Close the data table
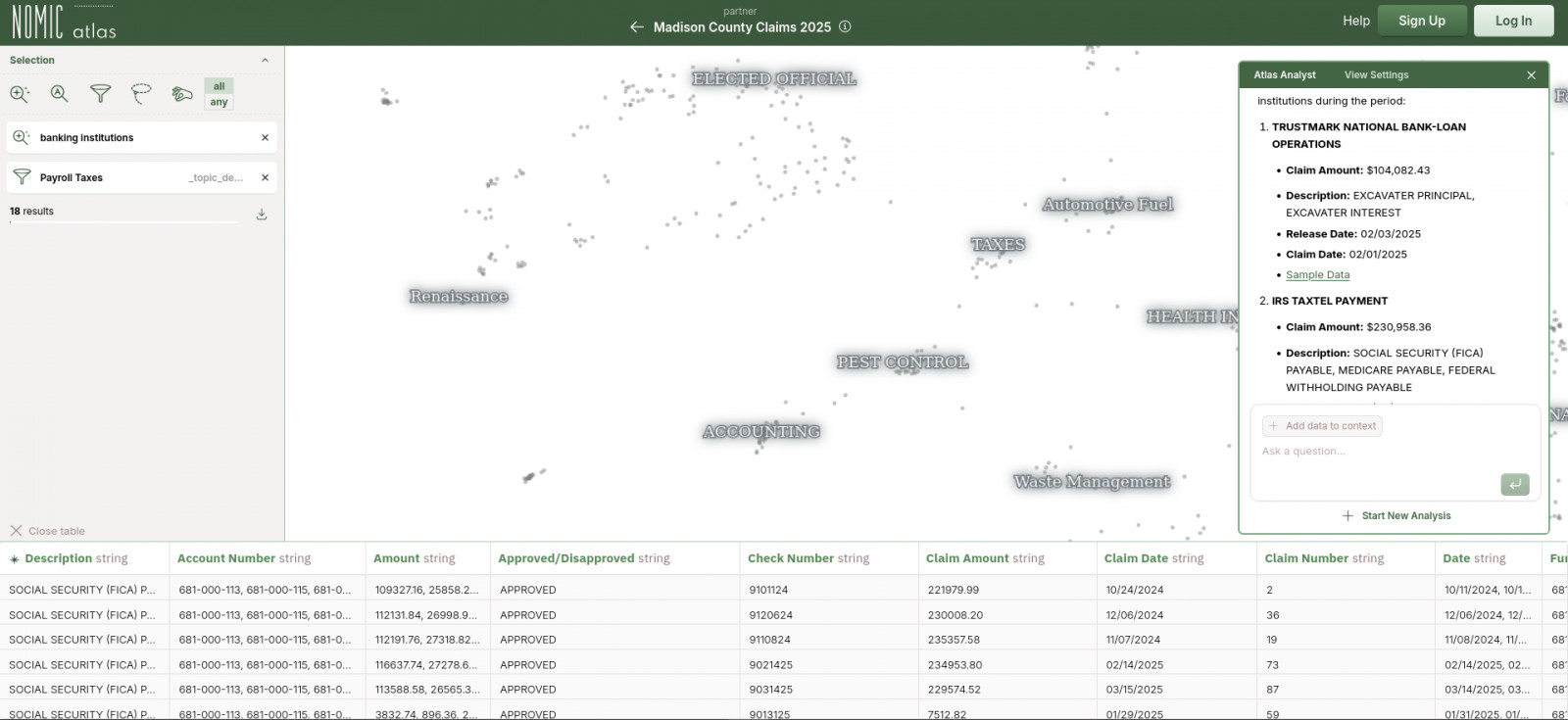Viewport: 1568px width, 720px height. [48, 531]
